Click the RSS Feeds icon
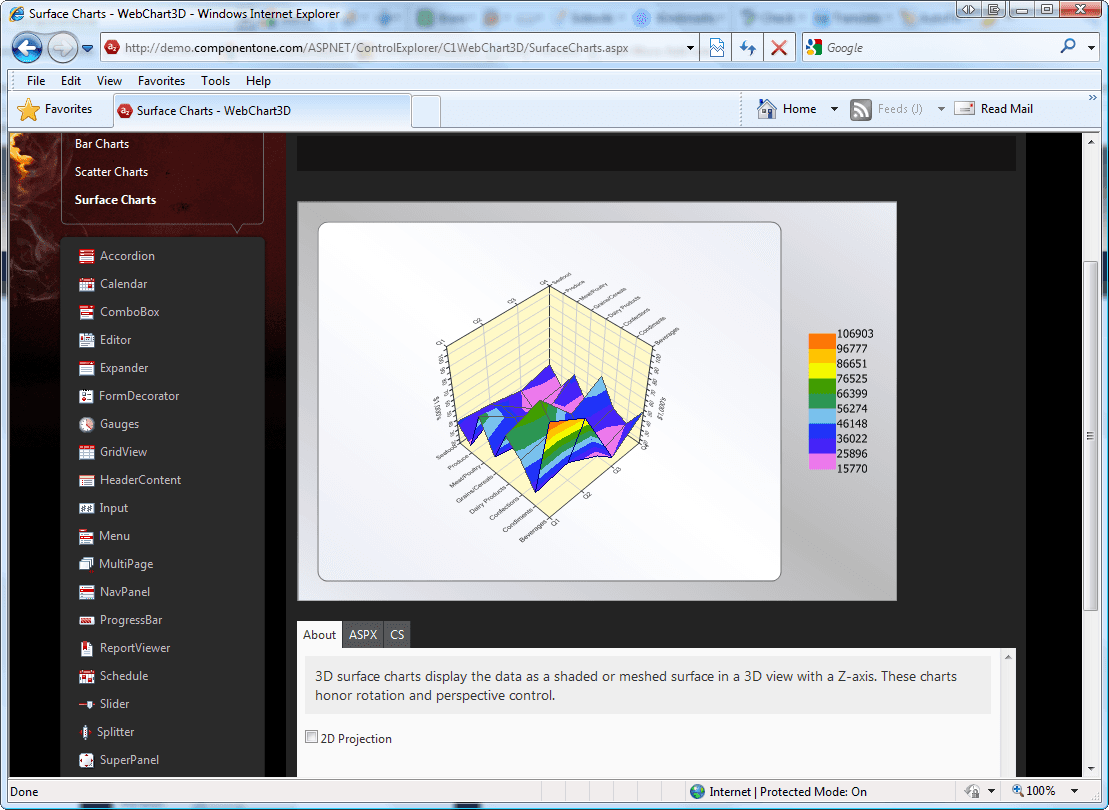 point(861,110)
